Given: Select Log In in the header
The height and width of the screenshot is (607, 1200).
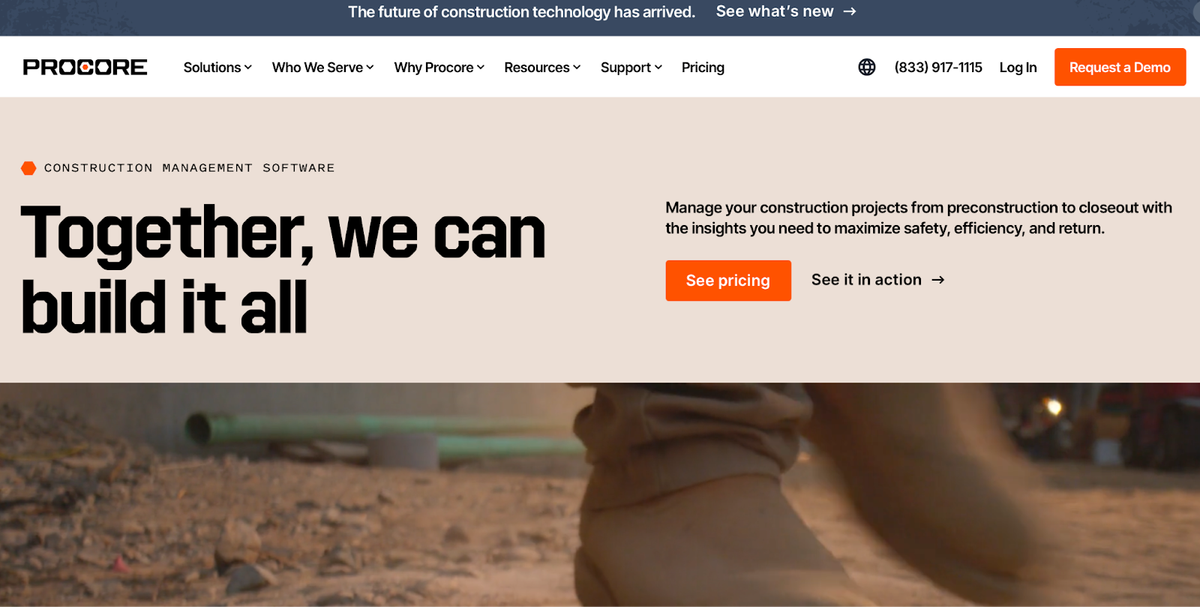Looking at the screenshot, I should [1018, 67].
